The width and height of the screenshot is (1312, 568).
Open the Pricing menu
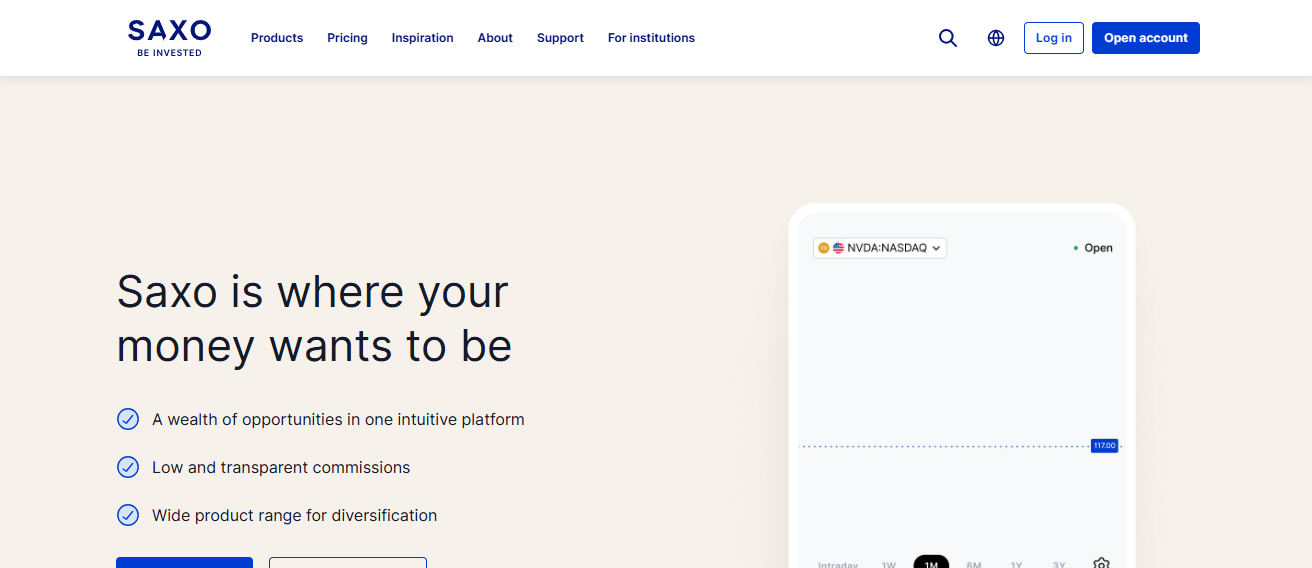347,38
